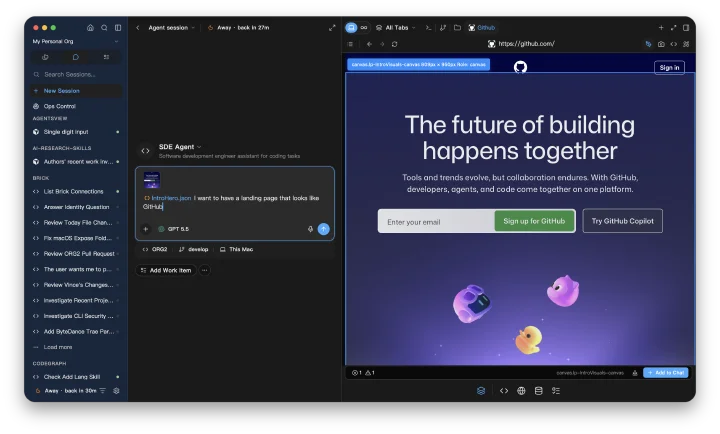Click the plus attachment button in the prompt box
The width and height of the screenshot is (720, 434).
pos(146,229)
